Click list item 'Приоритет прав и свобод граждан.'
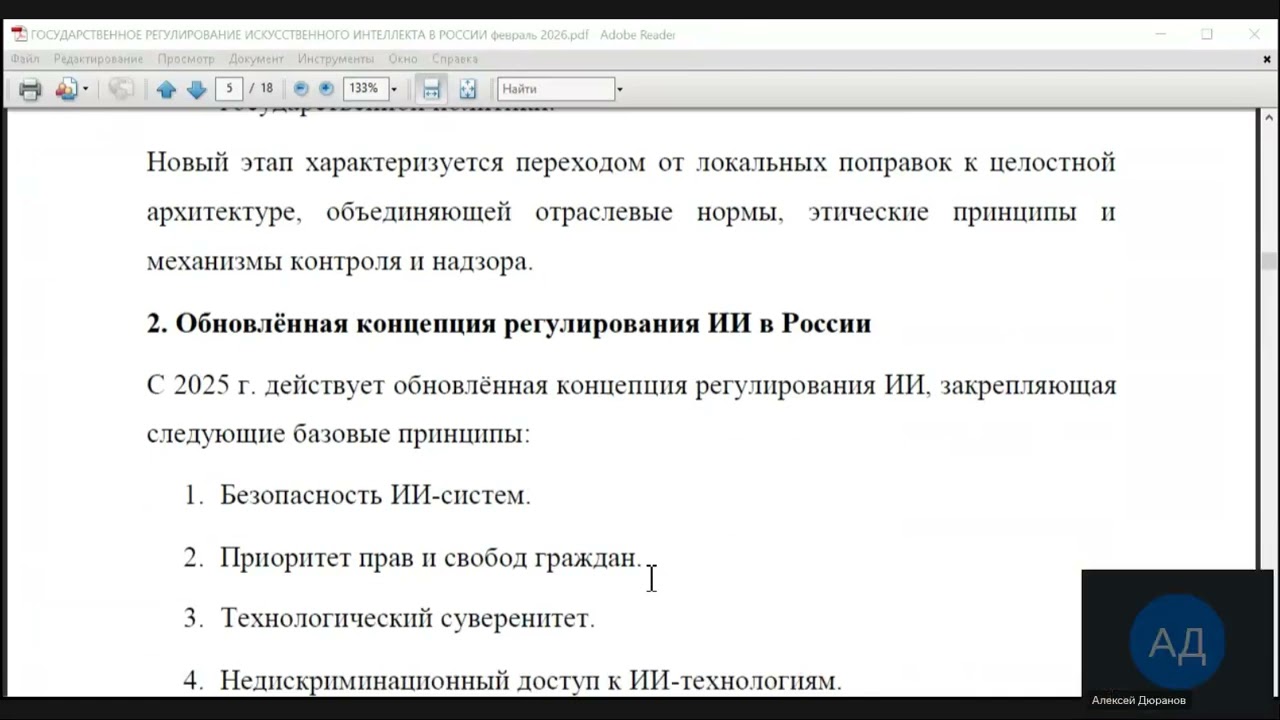1280x720 pixels. click(x=430, y=558)
